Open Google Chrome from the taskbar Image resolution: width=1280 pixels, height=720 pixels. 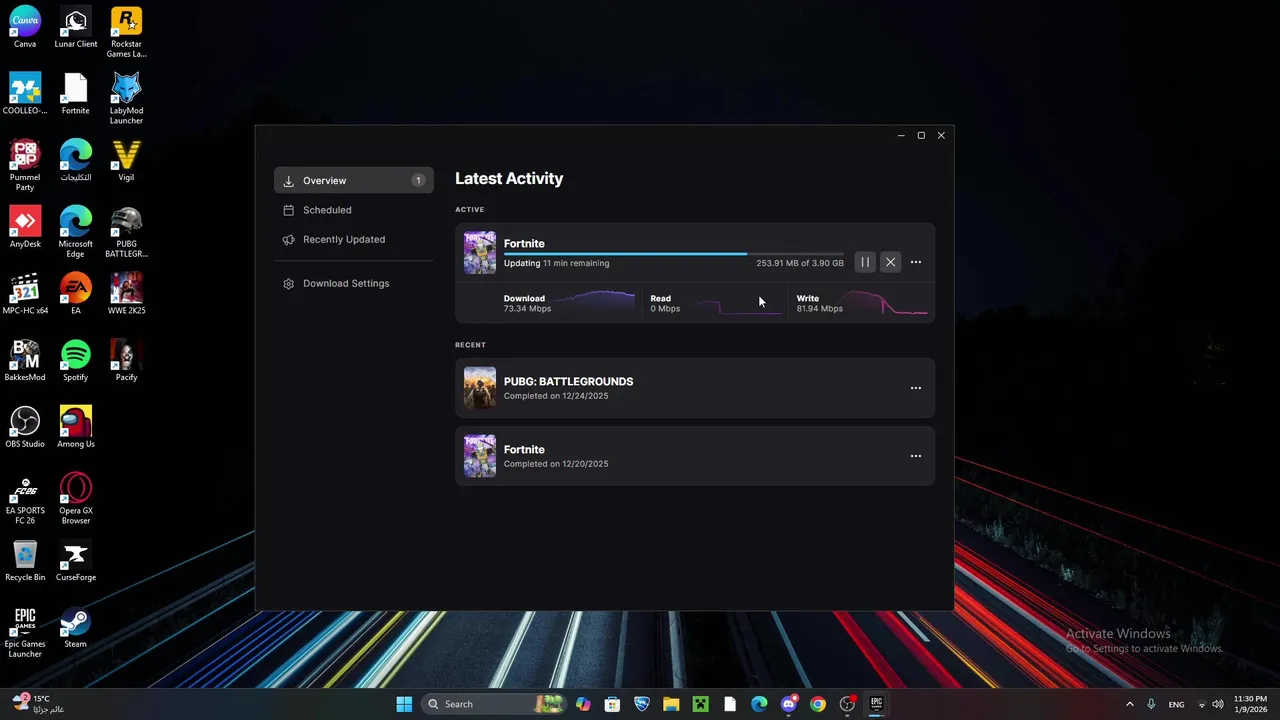coord(818,704)
